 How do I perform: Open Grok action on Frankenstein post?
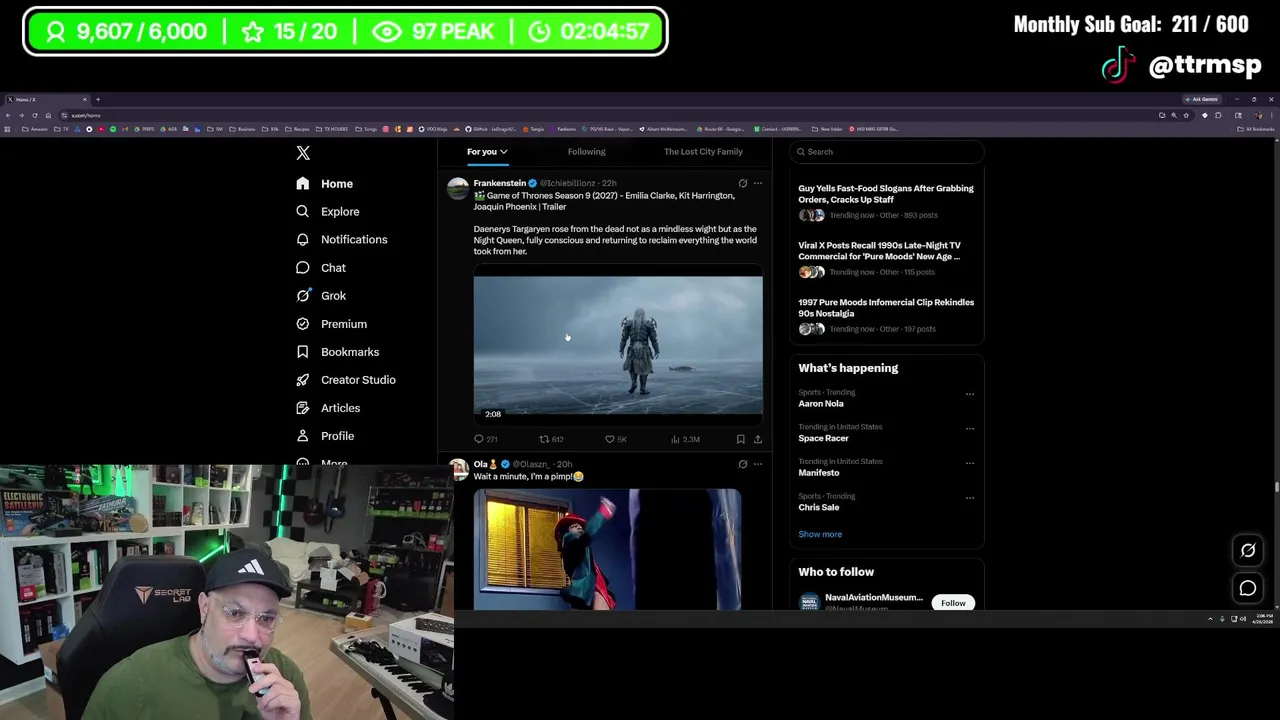pyautogui.click(x=742, y=183)
